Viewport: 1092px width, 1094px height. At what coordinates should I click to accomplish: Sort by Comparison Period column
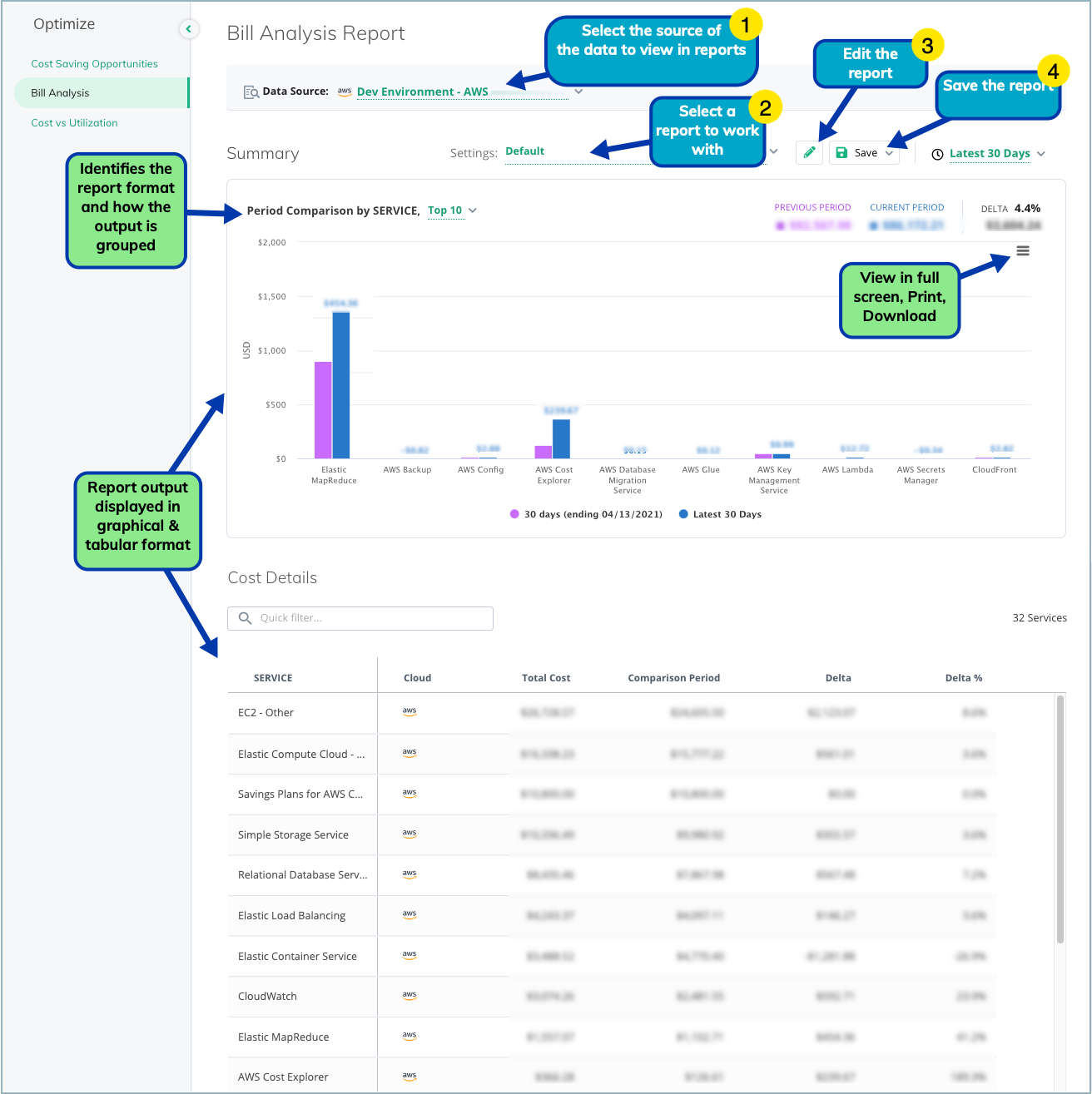673,678
